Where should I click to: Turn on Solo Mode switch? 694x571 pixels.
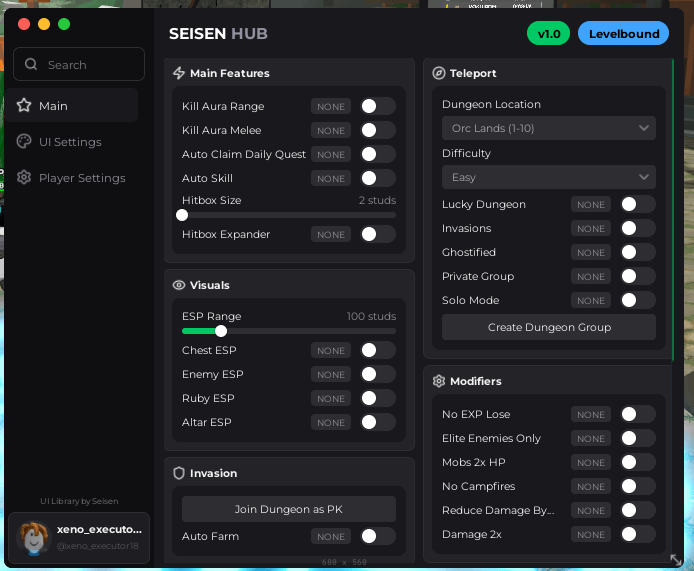coord(638,300)
